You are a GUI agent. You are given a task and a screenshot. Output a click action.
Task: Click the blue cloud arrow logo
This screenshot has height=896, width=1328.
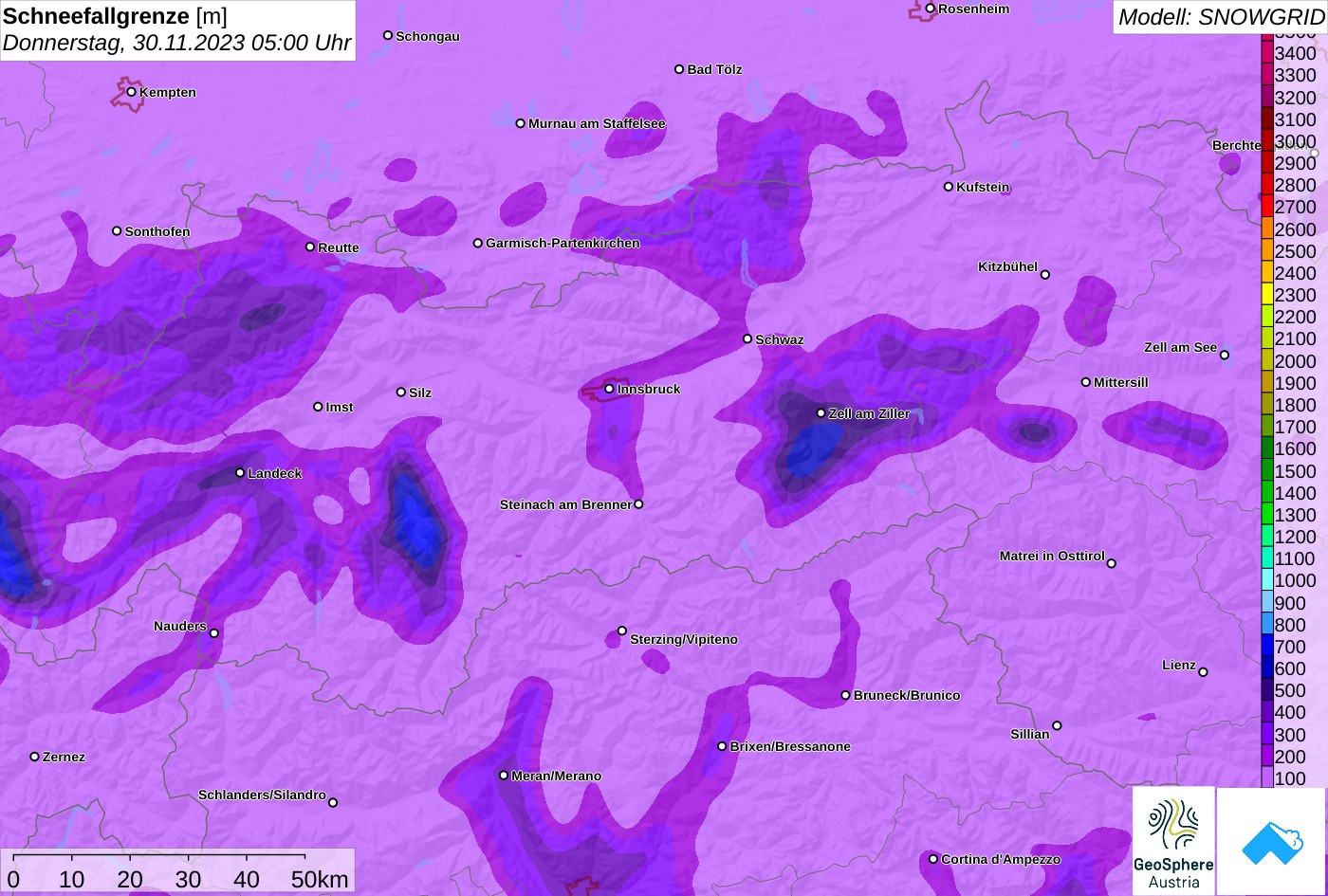coord(1273,841)
